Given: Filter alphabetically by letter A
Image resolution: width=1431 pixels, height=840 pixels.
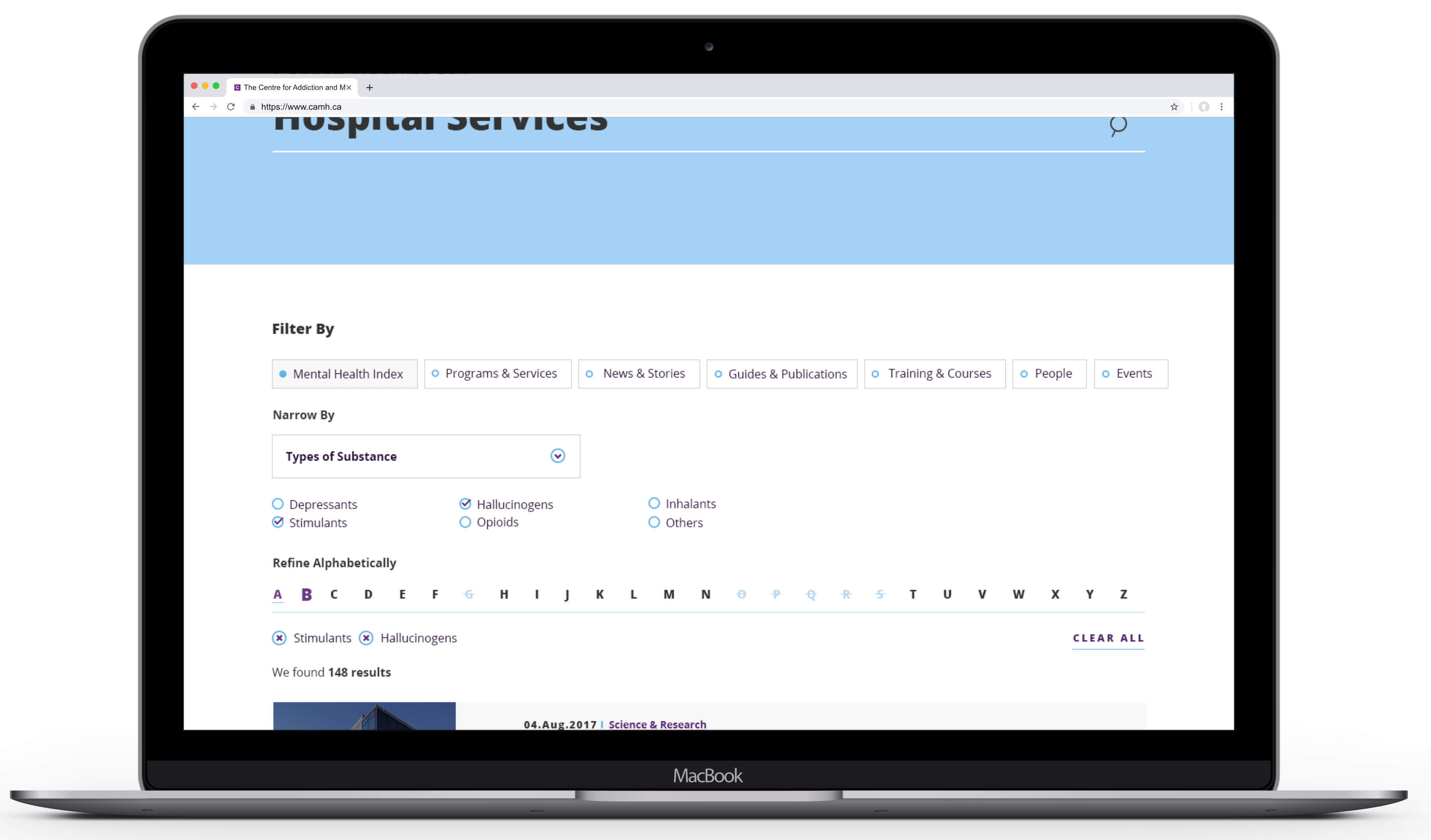Looking at the screenshot, I should pyautogui.click(x=278, y=594).
